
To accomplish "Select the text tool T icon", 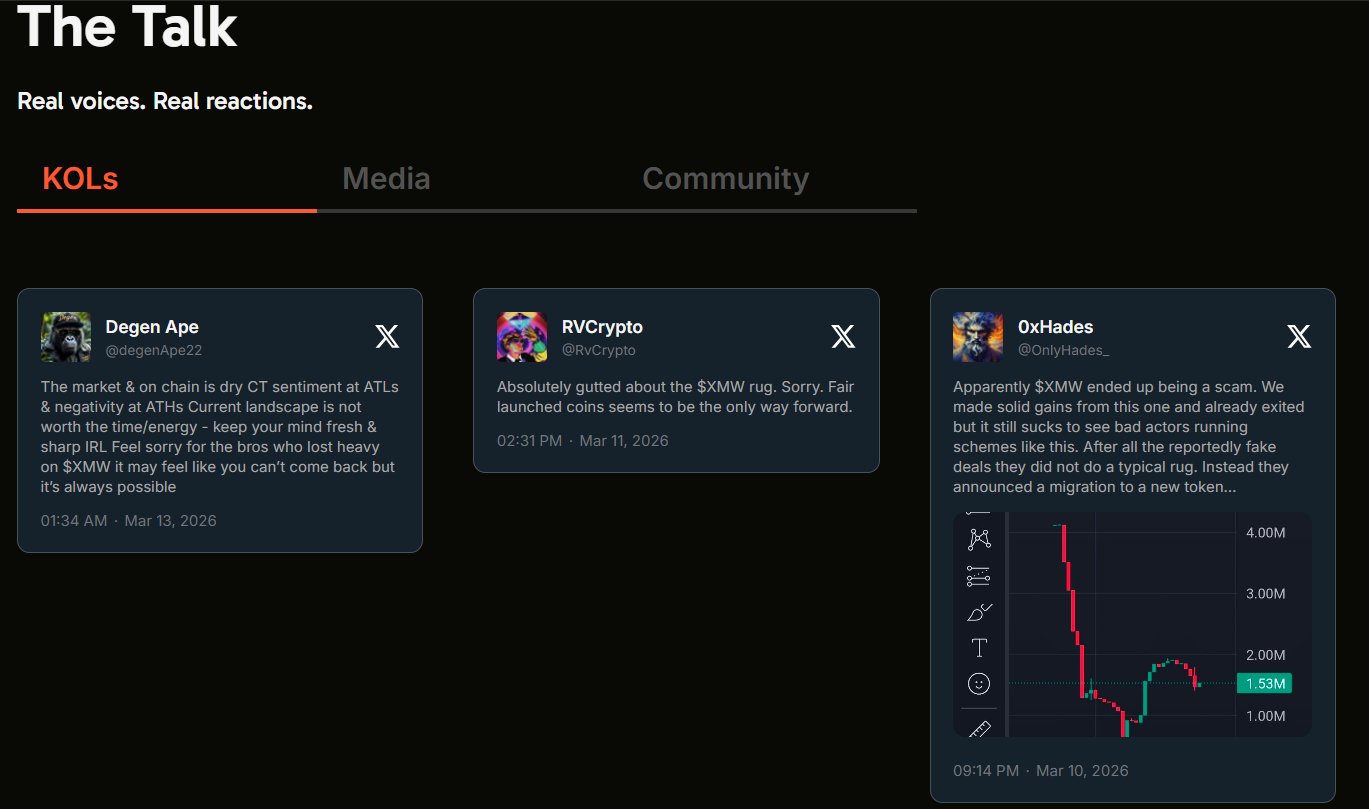I will [979, 648].
